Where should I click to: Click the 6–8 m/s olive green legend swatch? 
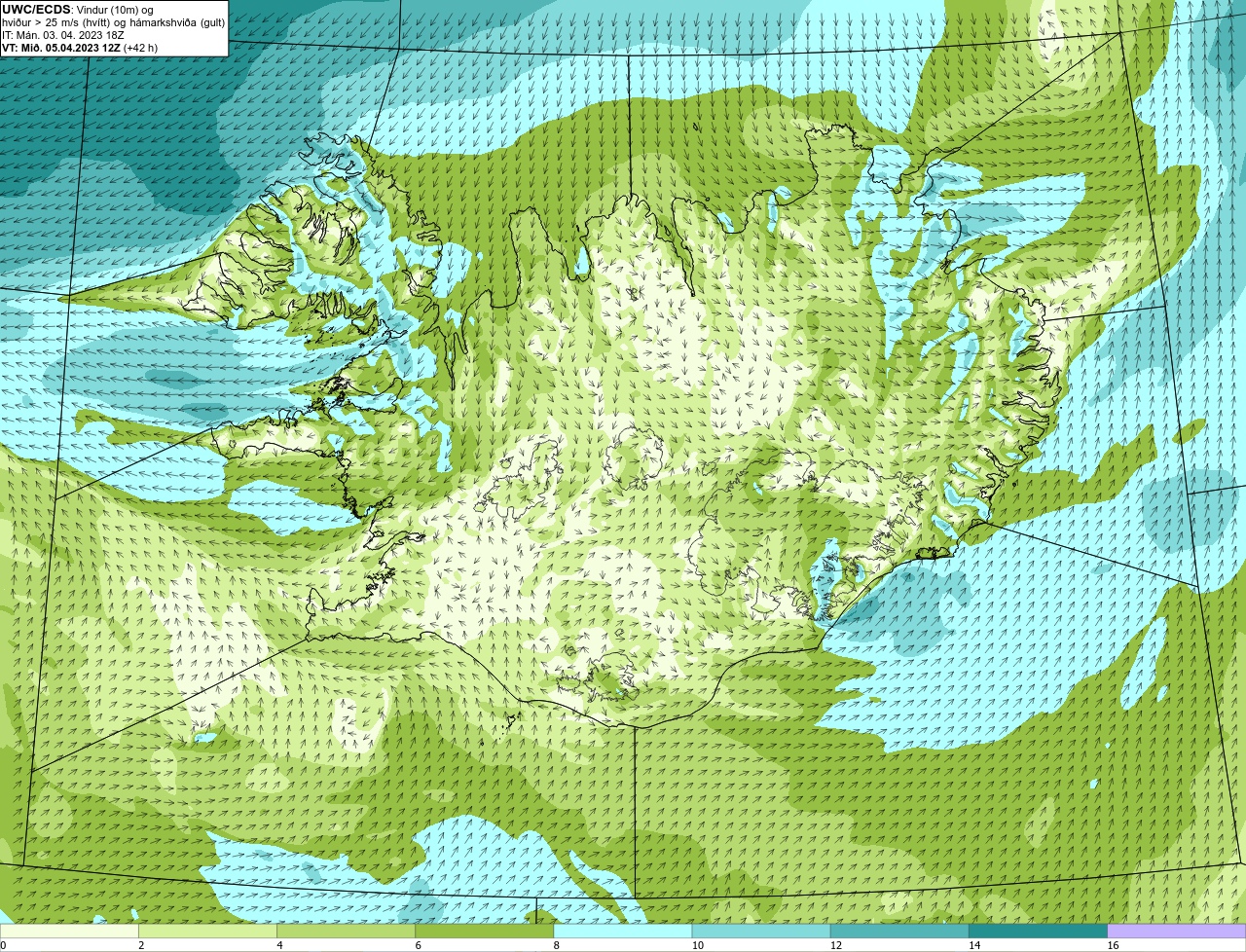pyautogui.click(x=485, y=931)
